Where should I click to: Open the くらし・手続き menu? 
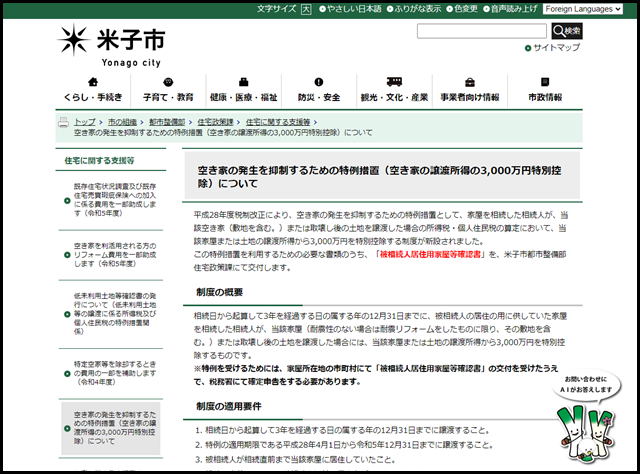[93, 97]
